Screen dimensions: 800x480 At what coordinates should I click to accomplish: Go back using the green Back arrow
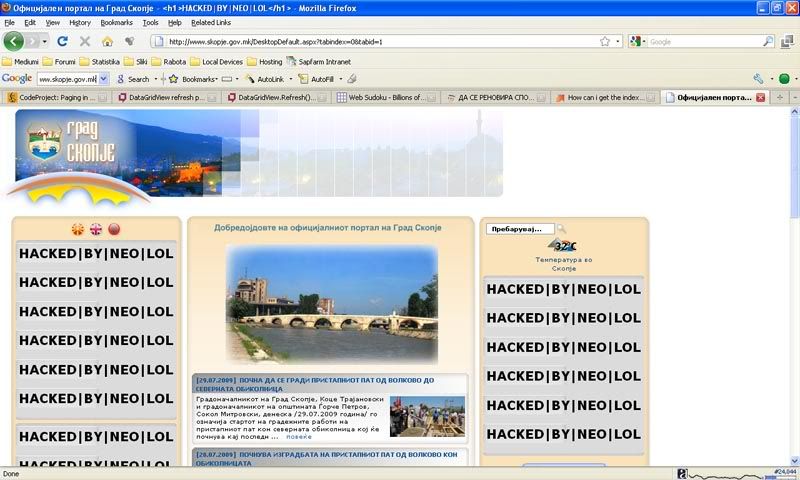coord(14,41)
